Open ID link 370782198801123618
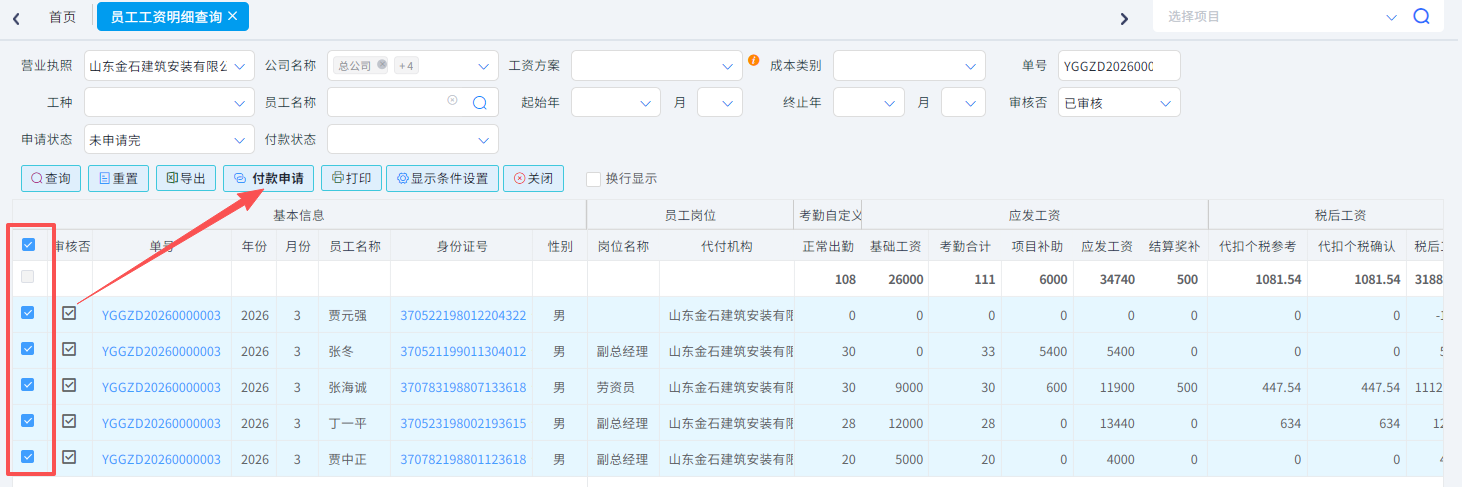 (x=463, y=459)
